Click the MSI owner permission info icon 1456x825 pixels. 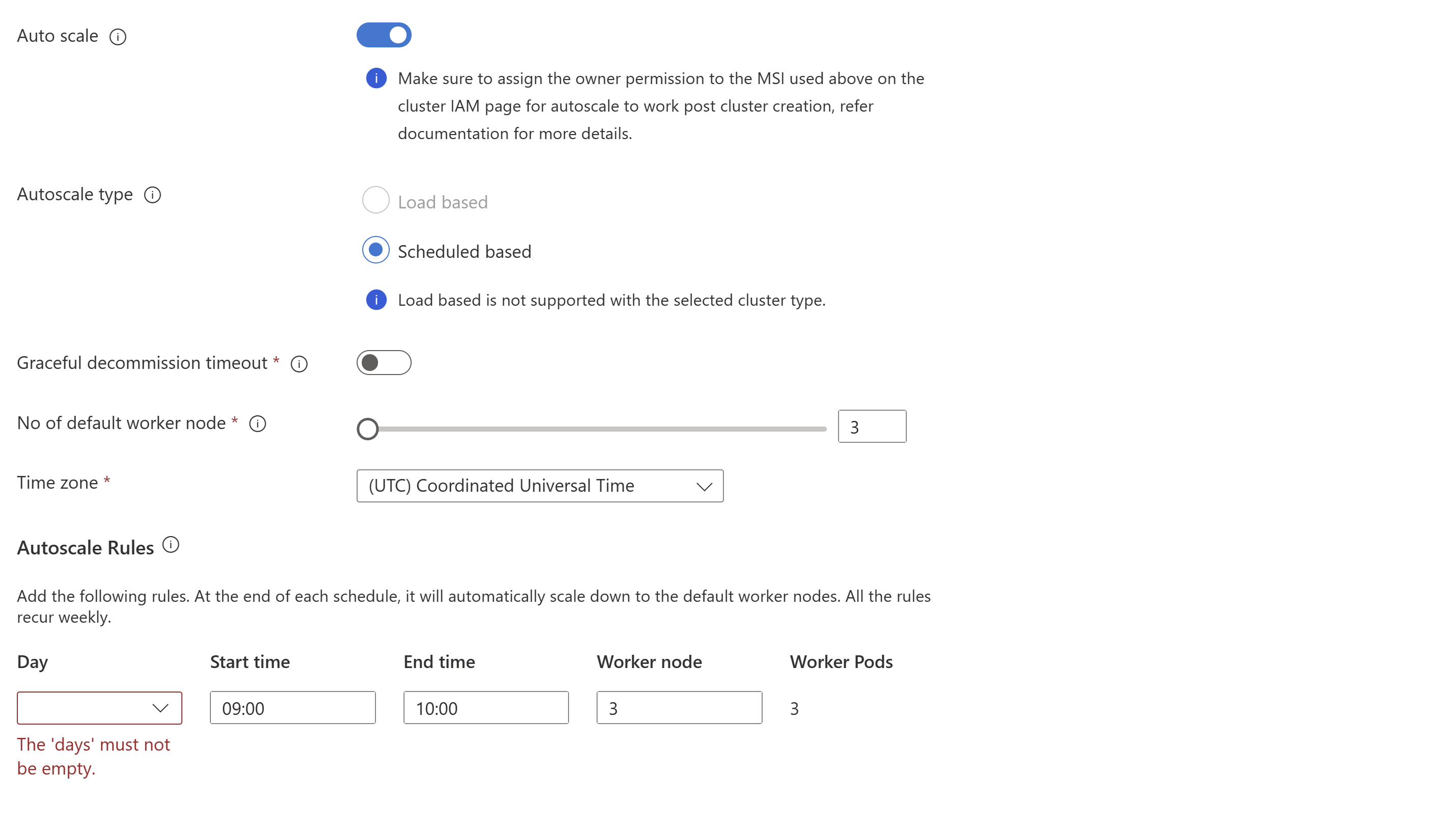pos(375,78)
